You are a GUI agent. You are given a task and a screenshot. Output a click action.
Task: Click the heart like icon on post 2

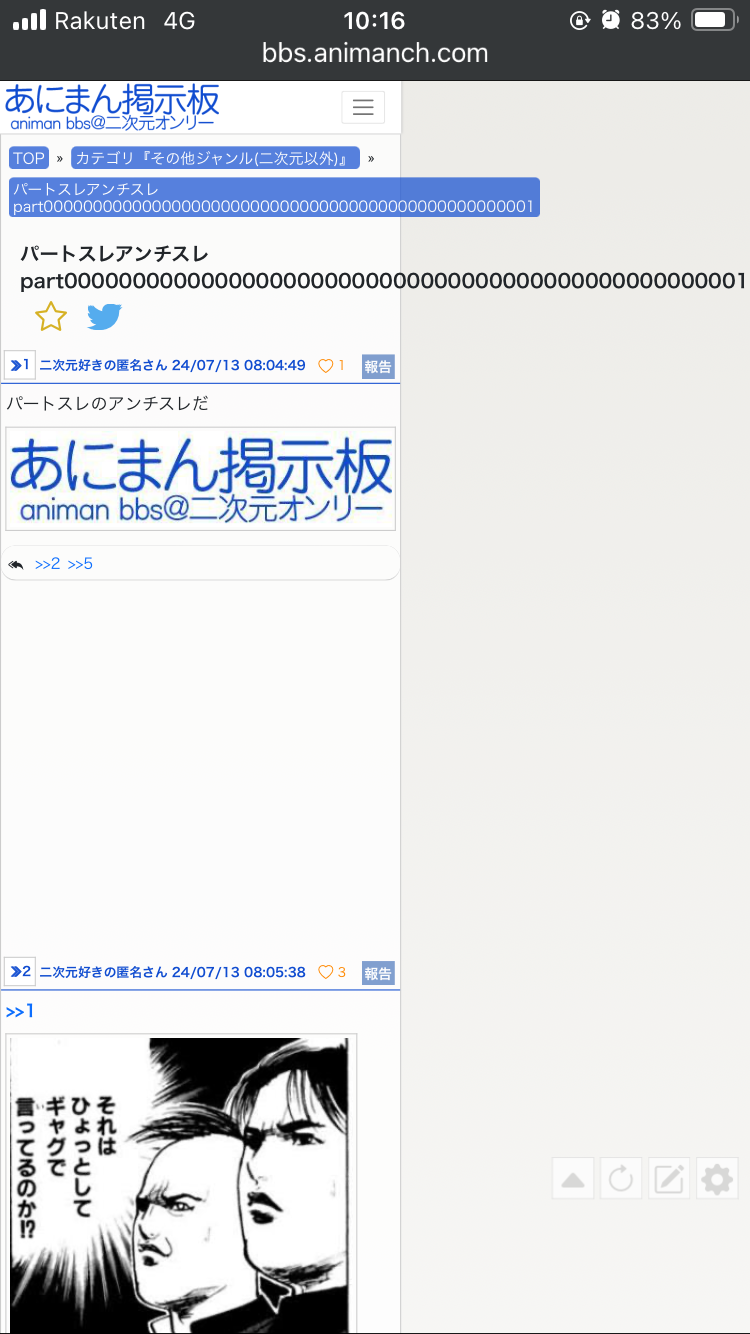pyautogui.click(x=325, y=972)
